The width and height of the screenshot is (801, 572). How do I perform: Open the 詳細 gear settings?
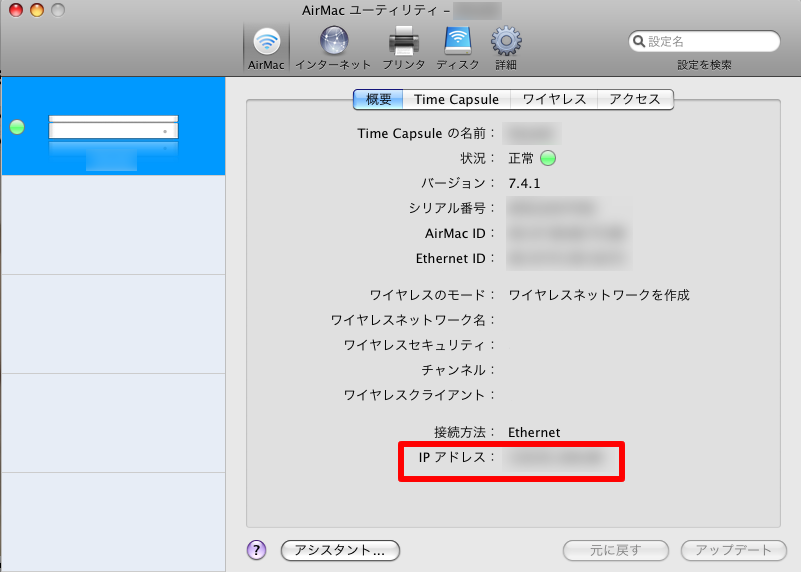click(506, 49)
